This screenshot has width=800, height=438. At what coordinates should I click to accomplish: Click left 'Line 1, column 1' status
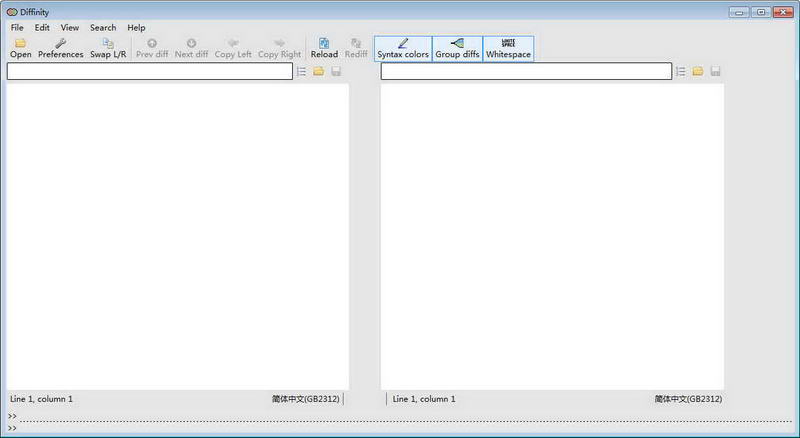coord(41,399)
